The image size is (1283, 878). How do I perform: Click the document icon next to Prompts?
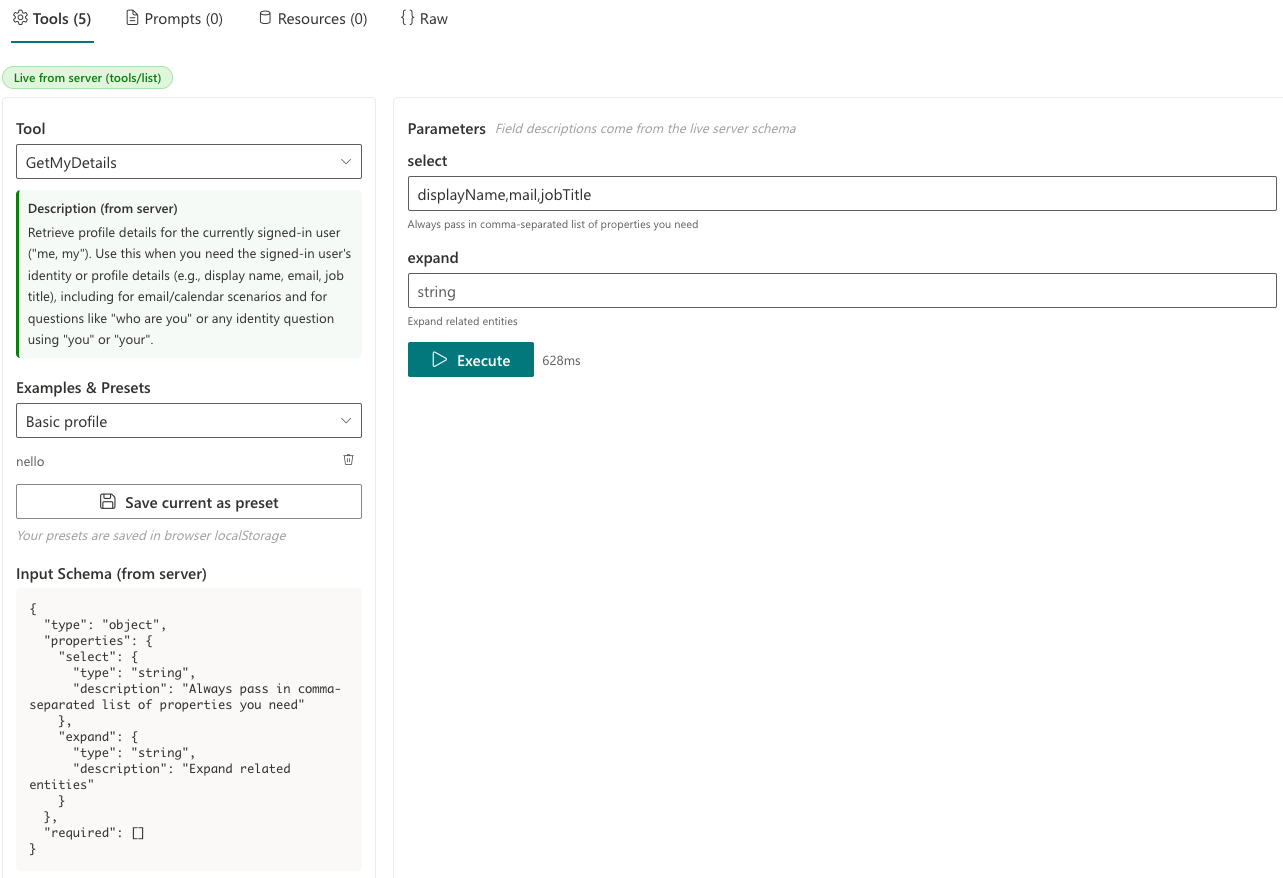(130, 17)
